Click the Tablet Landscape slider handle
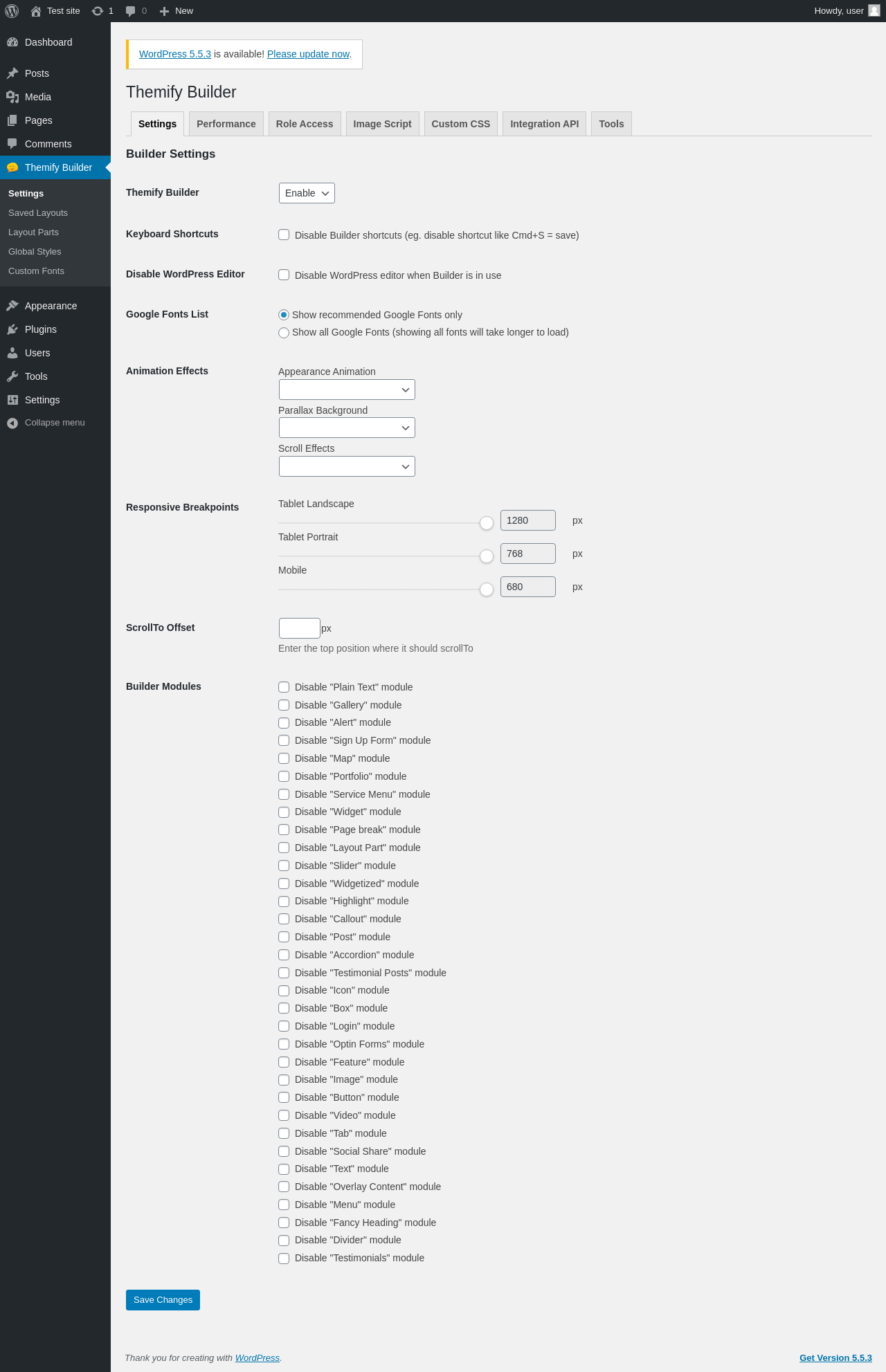886x1372 pixels. pos(487,523)
